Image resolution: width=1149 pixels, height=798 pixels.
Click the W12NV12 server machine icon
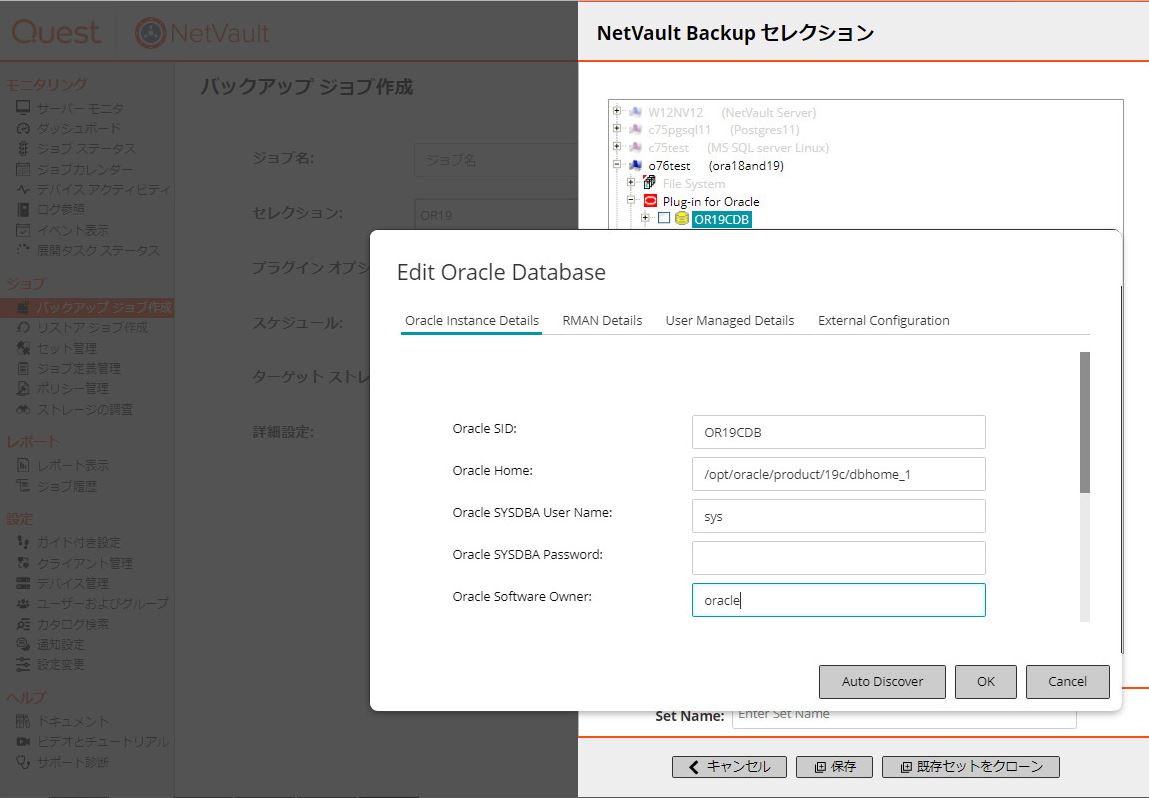635,111
